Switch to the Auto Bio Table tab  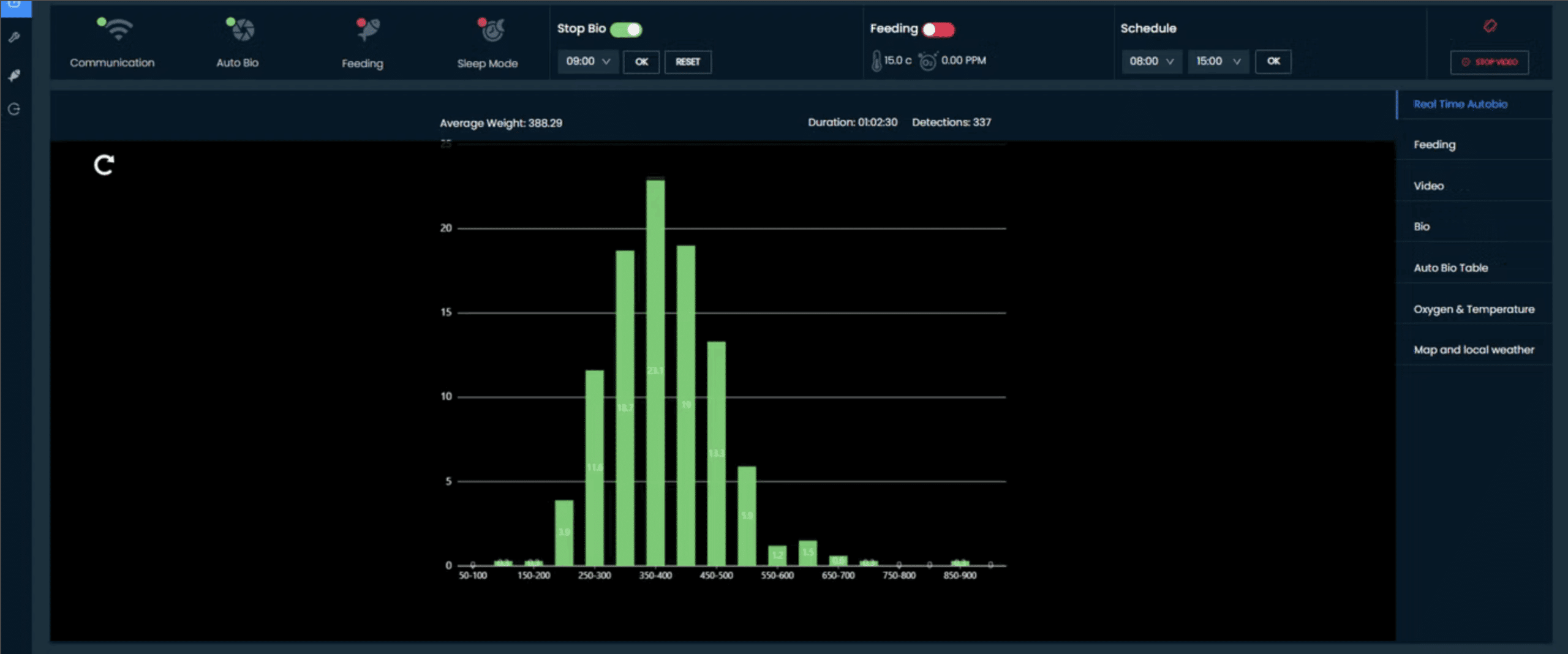(x=1450, y=268)
